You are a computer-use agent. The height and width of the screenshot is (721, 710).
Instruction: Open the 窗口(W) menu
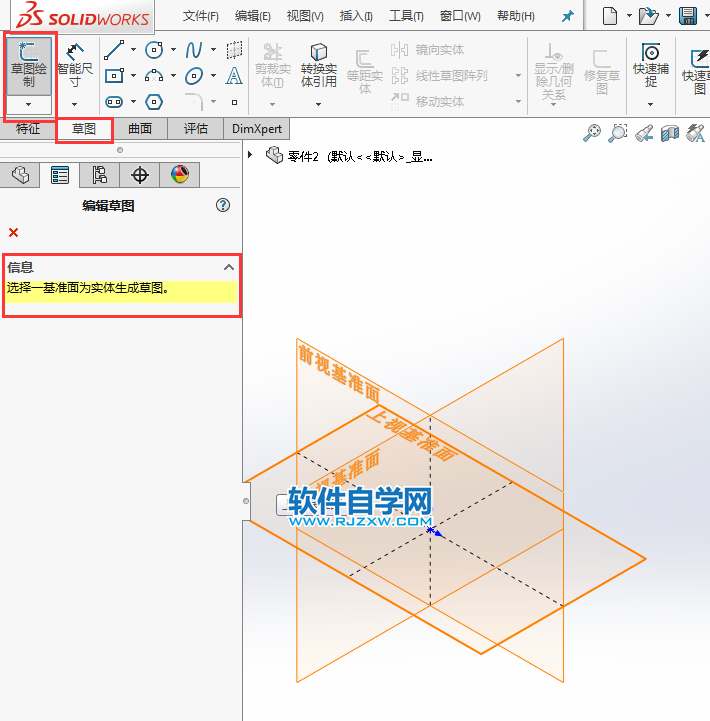coord(460,16)
